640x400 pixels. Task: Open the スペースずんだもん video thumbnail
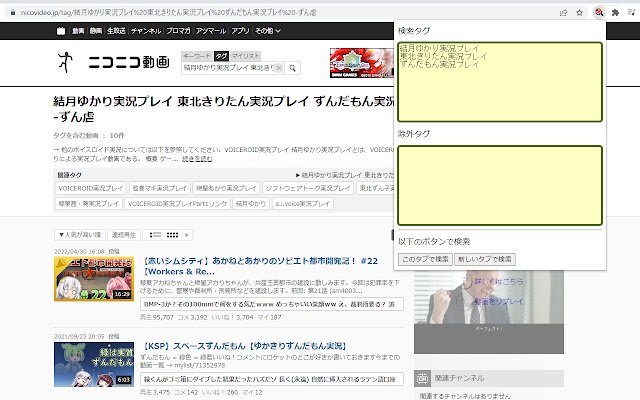(94, 364)
